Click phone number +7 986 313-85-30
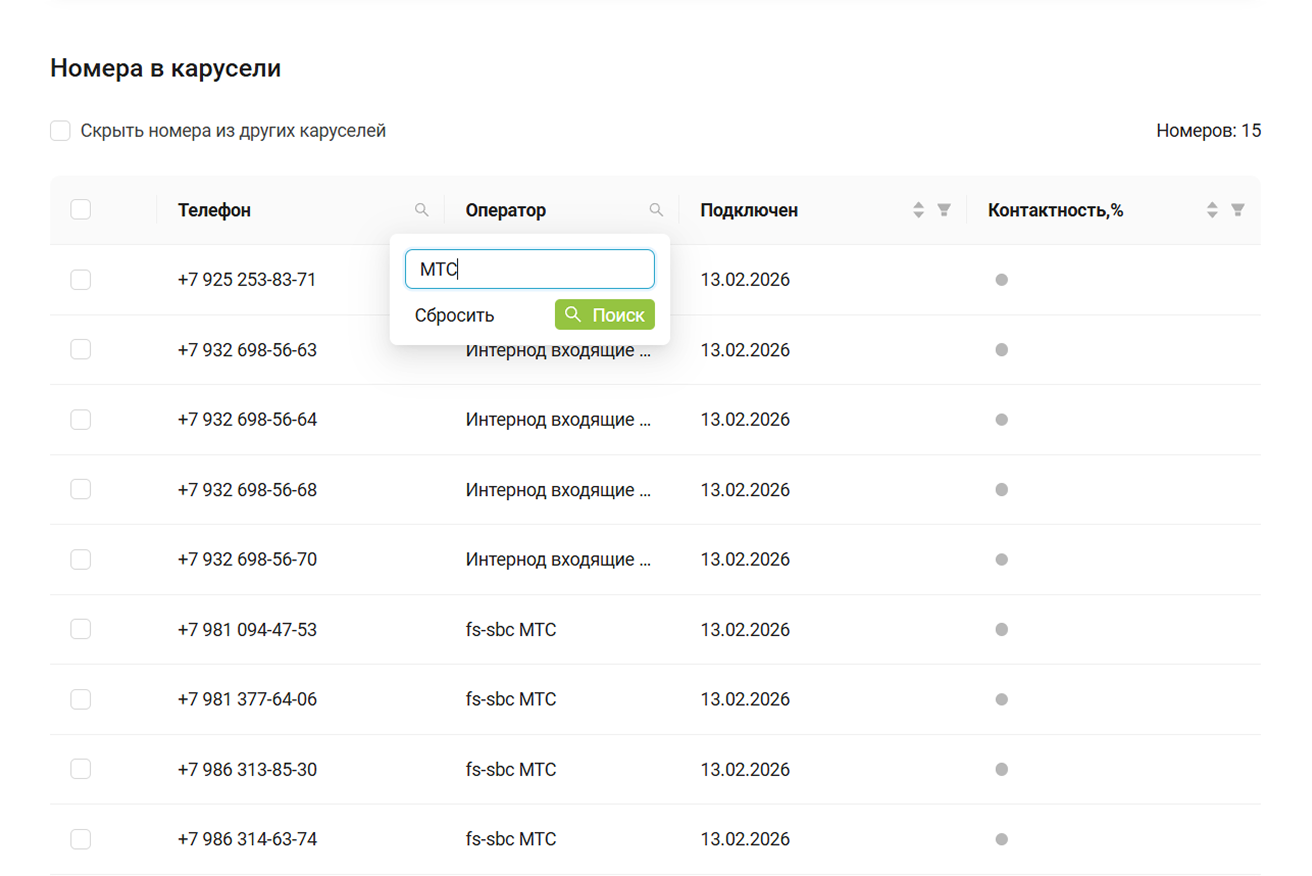Screen dimensions: 1312x876 (247, 770)
